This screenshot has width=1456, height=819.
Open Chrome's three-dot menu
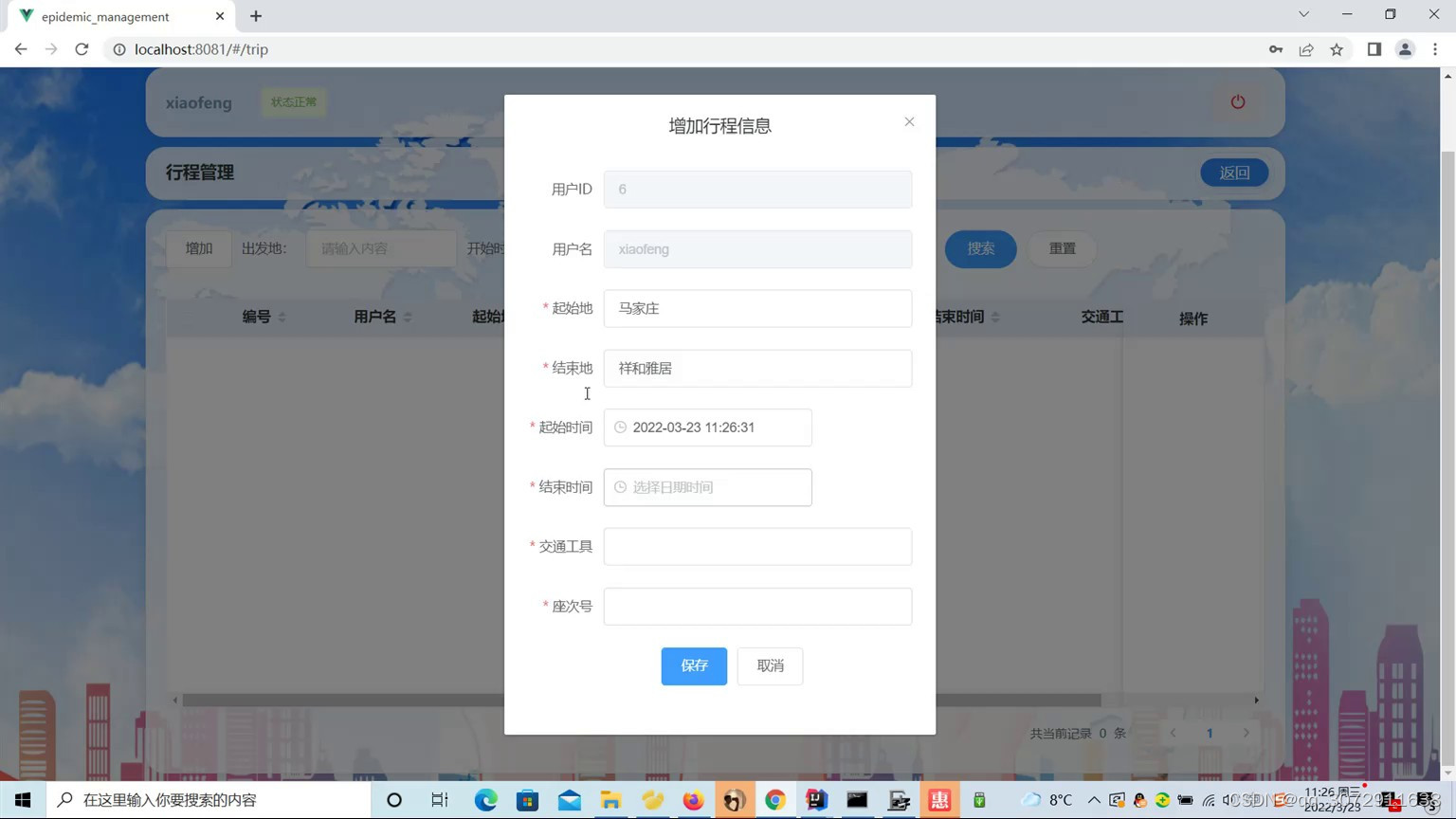(1435, 49)
